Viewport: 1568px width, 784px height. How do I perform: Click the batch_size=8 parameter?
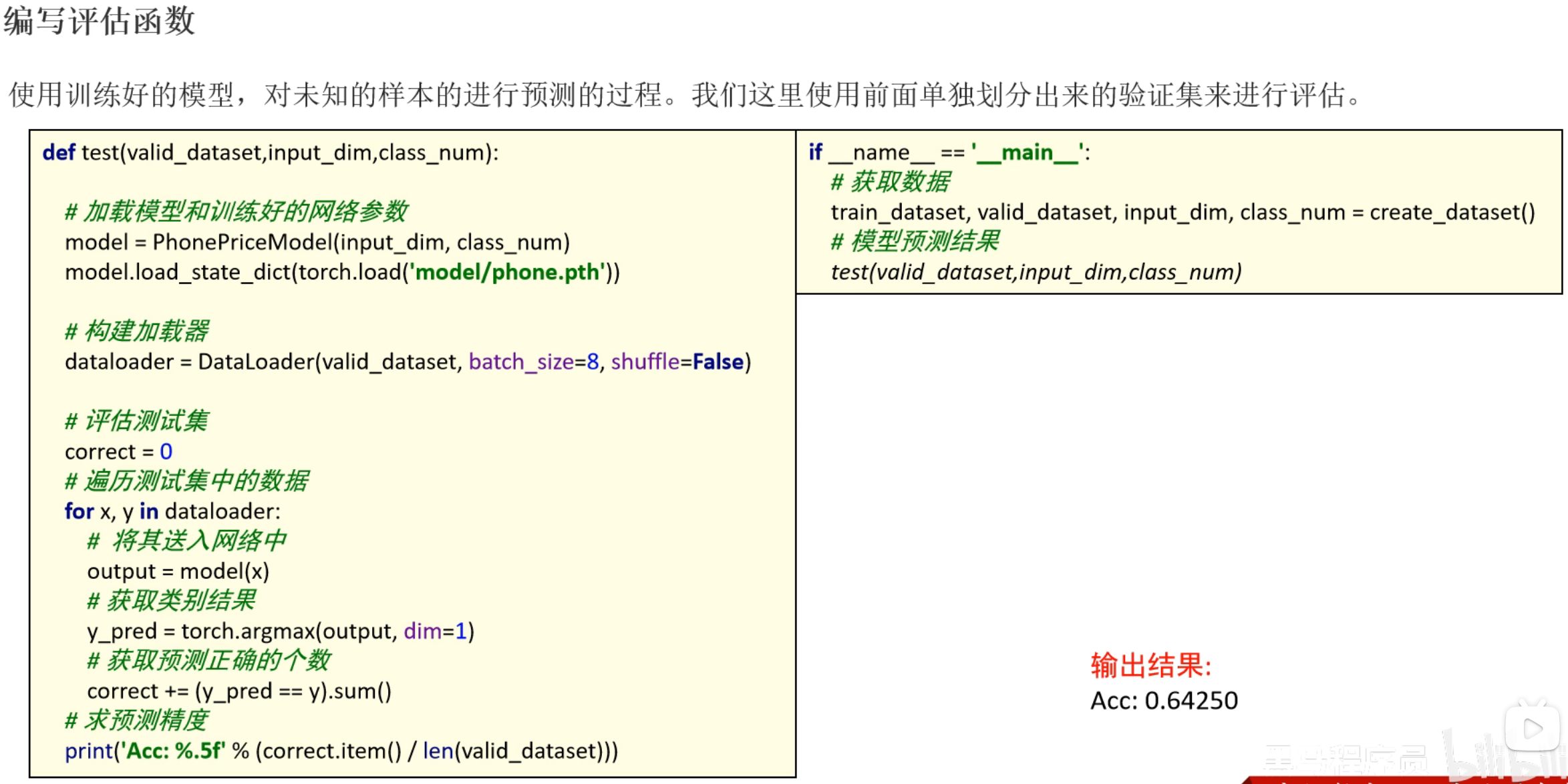pos(533,362)
